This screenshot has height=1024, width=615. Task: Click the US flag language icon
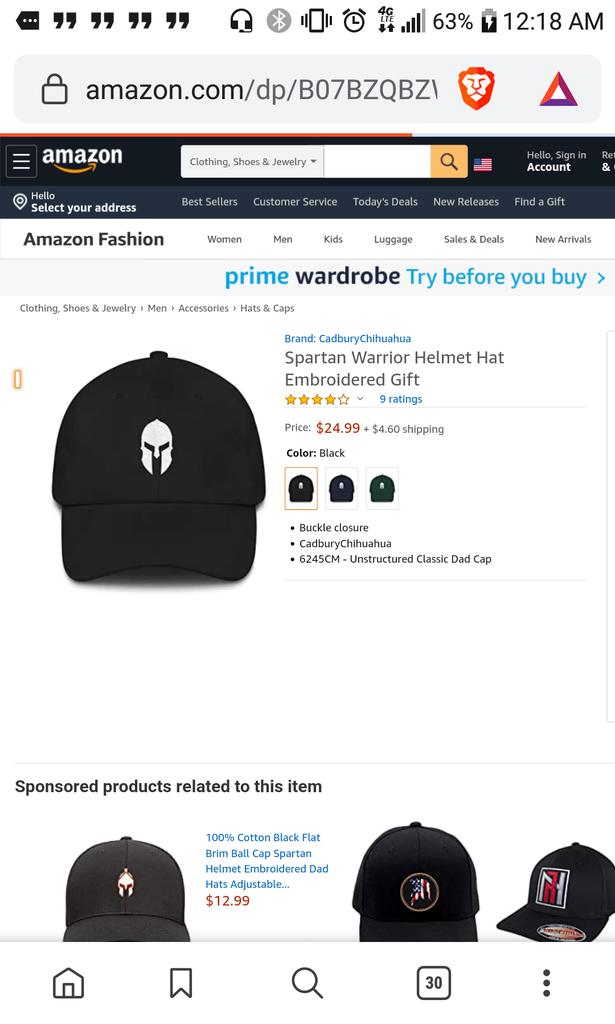(482, 164)
